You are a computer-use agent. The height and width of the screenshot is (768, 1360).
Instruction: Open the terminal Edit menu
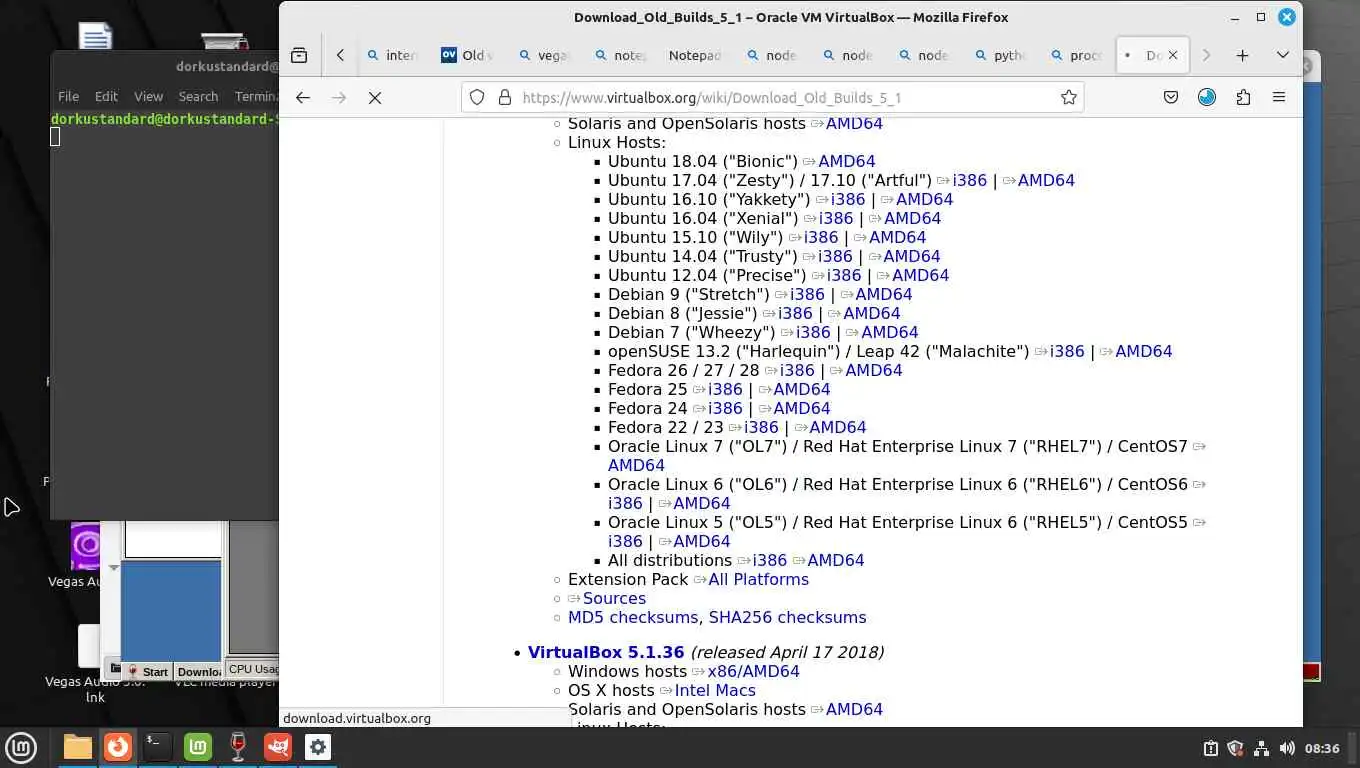(x=106, y=96)
